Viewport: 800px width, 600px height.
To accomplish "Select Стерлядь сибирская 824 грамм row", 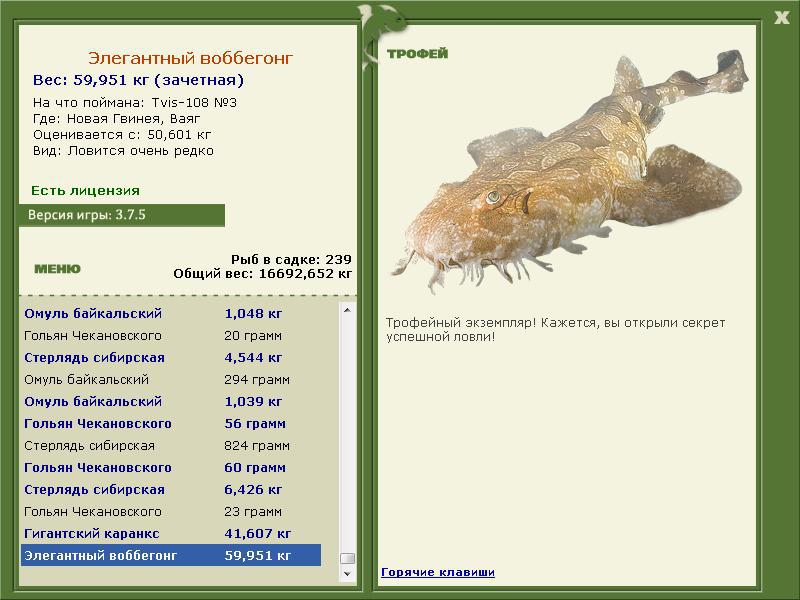I will [171, 445].
